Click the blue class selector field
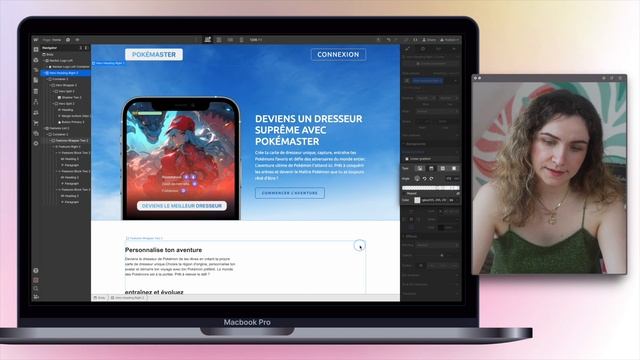The image size is (640, 360). [x=427, y=80]
